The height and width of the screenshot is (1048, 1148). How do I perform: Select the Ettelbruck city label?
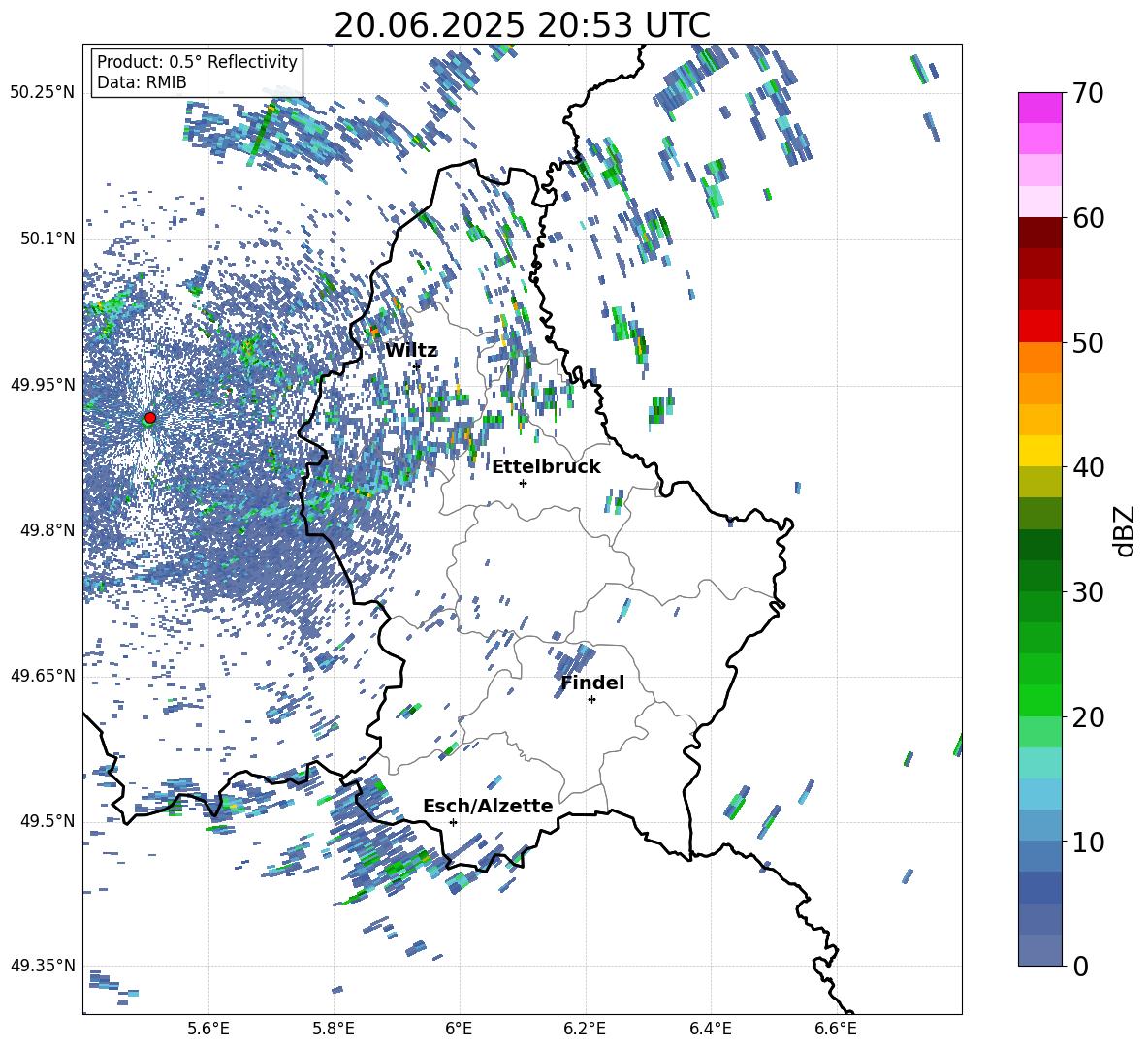[546, 467]
